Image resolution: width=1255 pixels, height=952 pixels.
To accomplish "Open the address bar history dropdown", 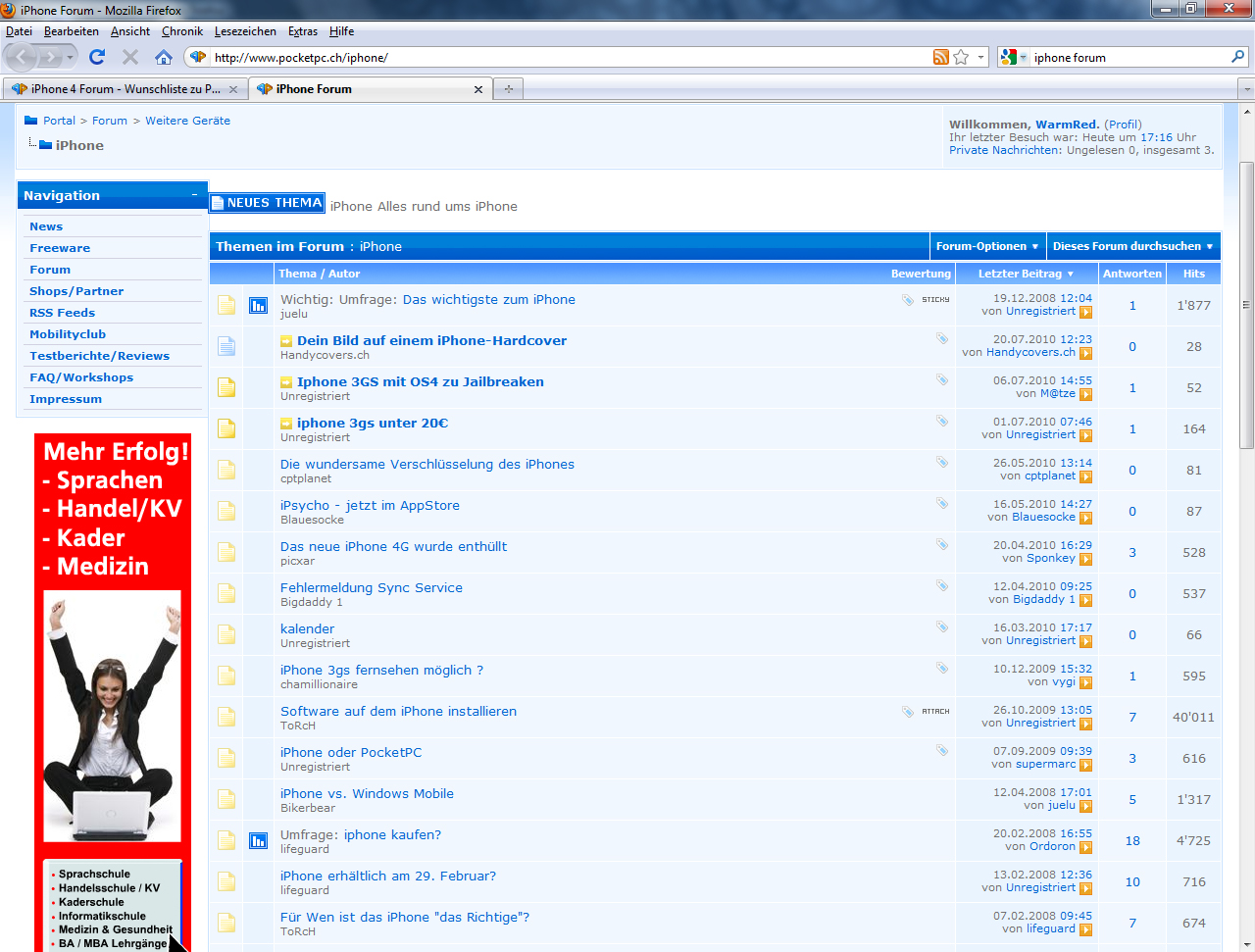I will (x=980, y=57).
